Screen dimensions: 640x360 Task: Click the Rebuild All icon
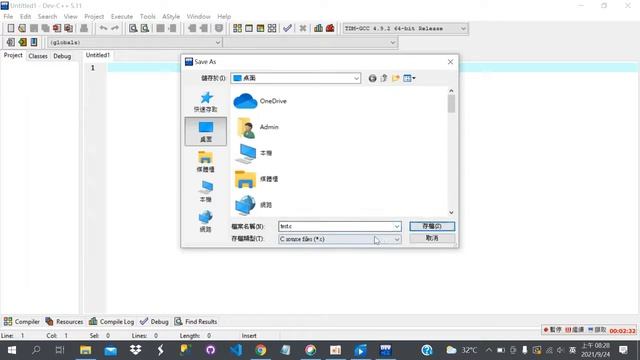point(272,28)
